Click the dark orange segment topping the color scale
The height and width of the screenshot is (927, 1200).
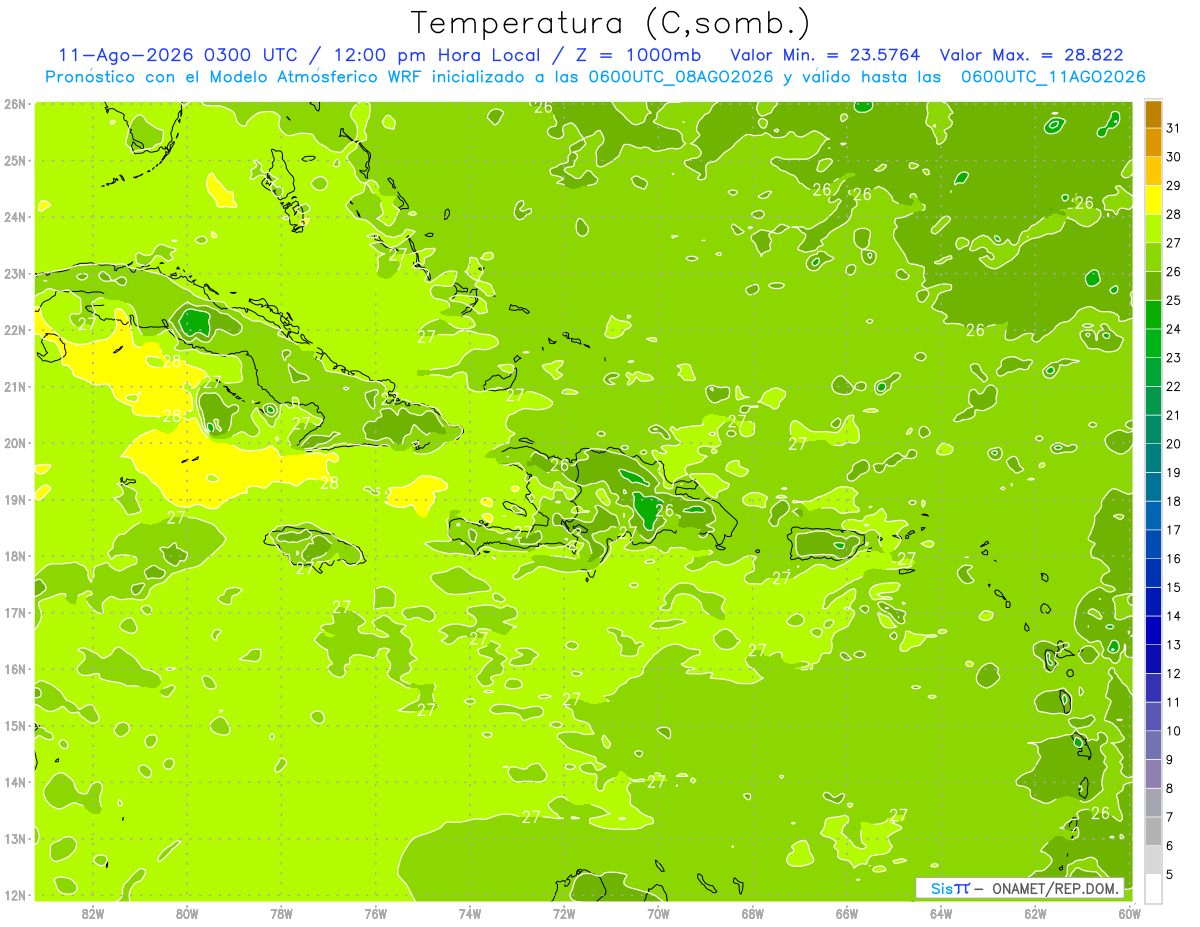coord(1153,113)
